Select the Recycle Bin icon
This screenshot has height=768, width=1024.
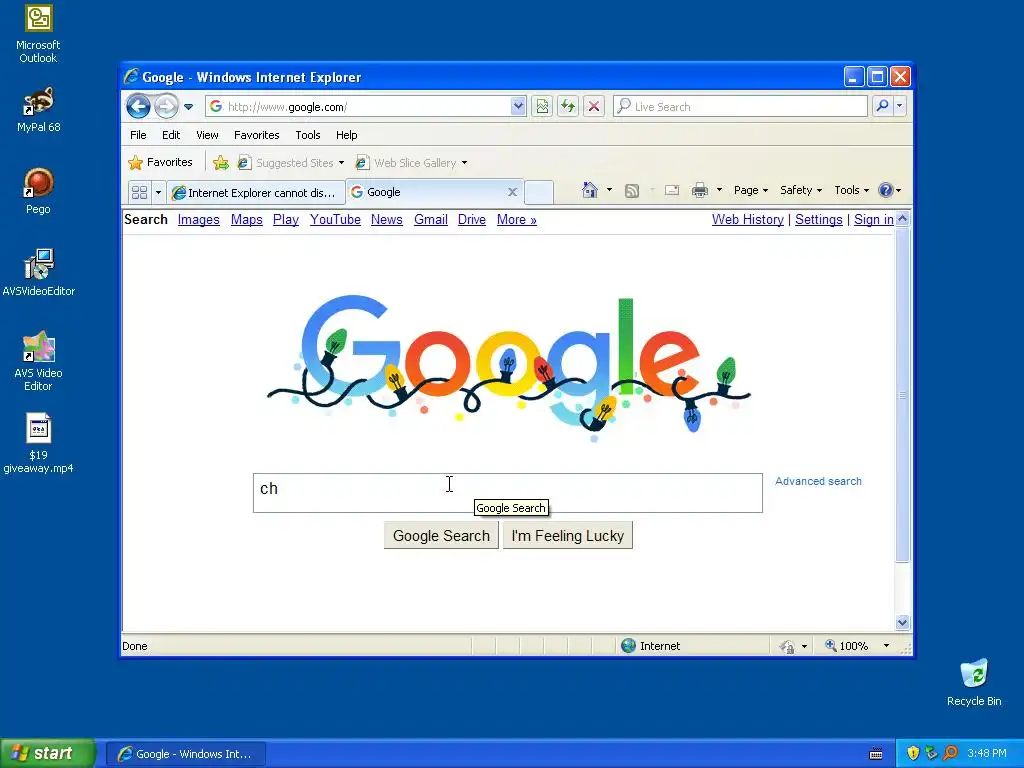tap(974, 683)
